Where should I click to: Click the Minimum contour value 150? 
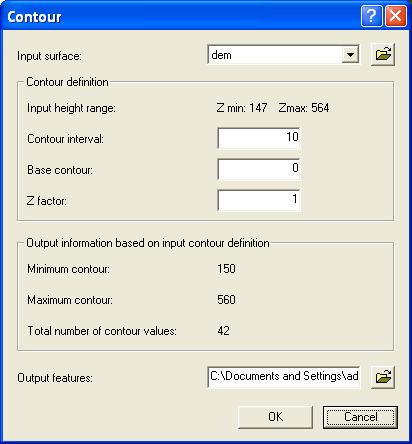coord(226,269)
